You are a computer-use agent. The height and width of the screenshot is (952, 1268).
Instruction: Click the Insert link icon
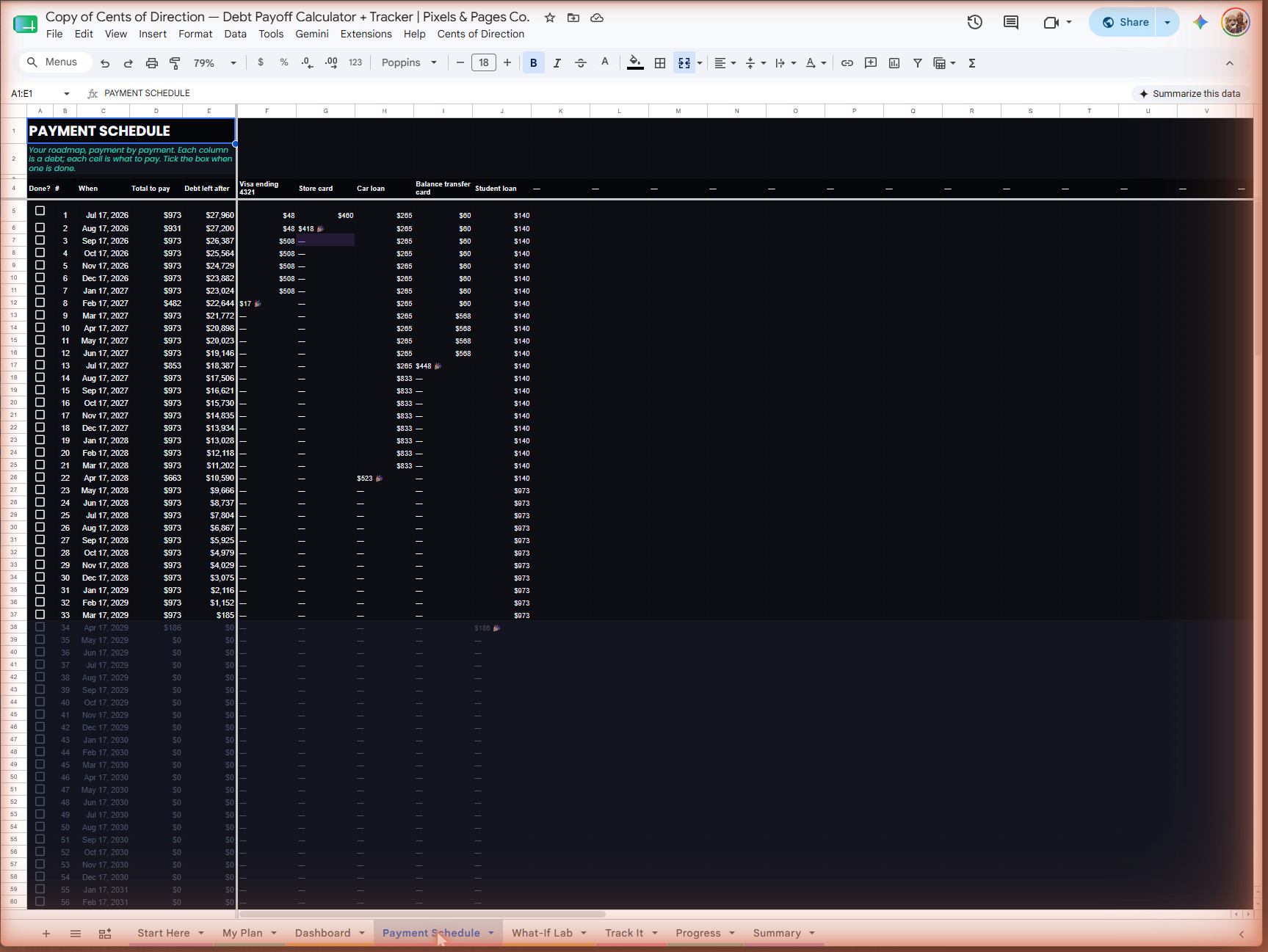click(847, 63)
